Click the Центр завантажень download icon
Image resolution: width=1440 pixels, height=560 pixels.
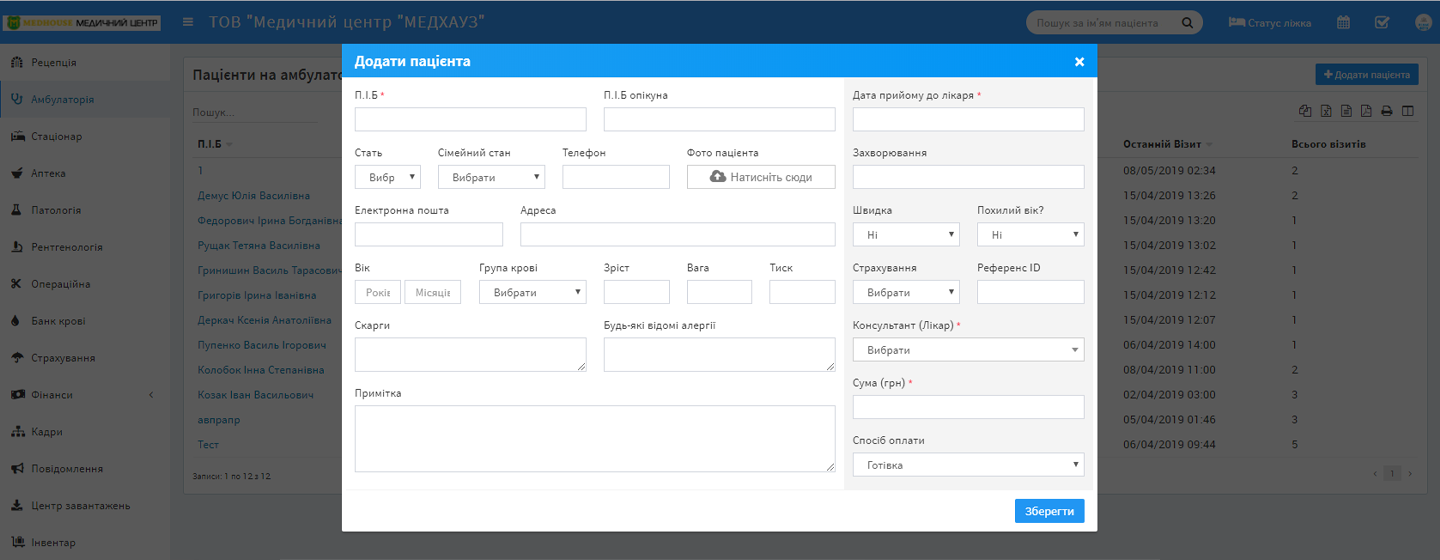point(16,506)
